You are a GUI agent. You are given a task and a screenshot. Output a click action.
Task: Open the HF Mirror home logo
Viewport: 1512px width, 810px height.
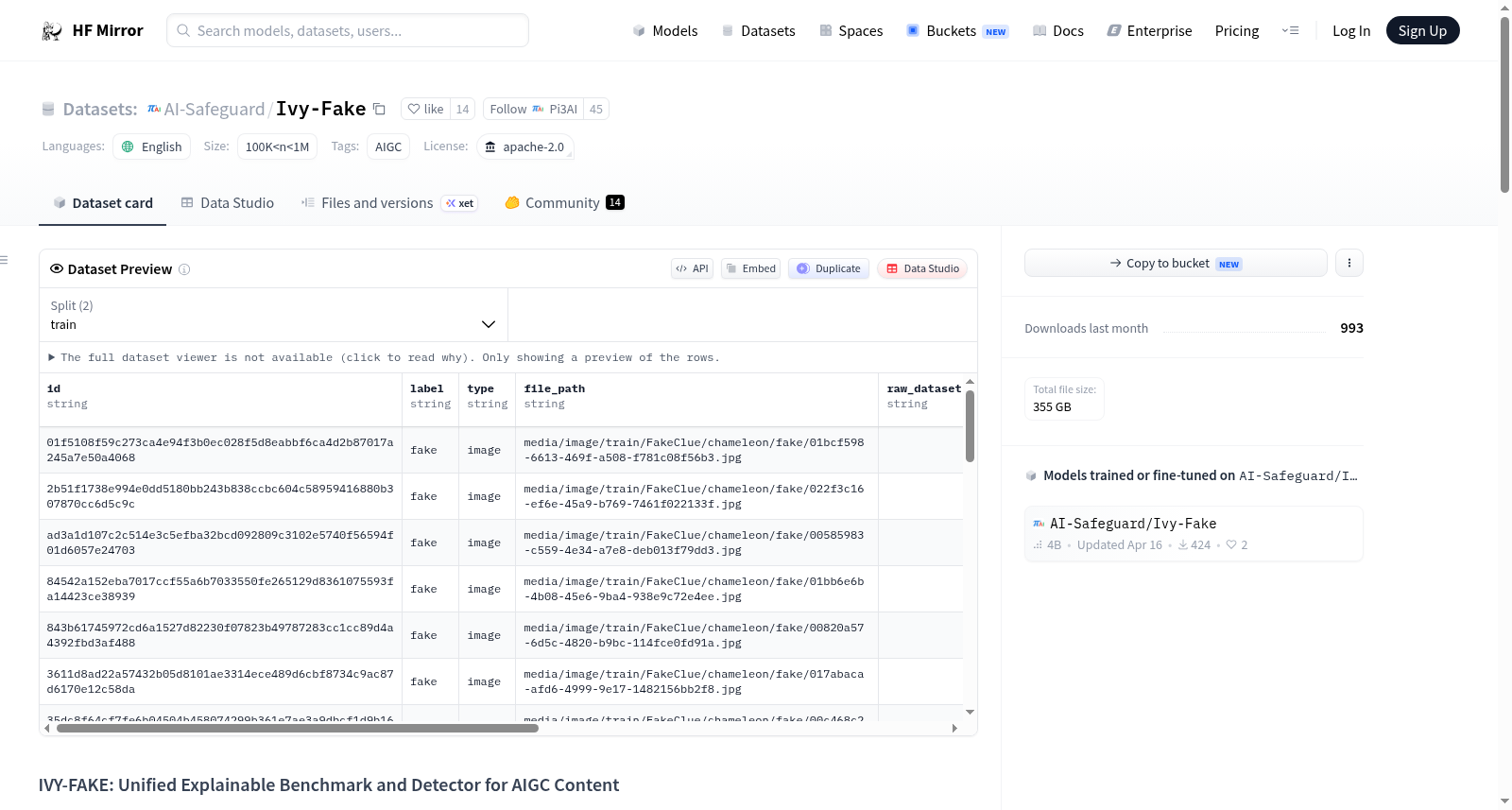coord(93,30)
